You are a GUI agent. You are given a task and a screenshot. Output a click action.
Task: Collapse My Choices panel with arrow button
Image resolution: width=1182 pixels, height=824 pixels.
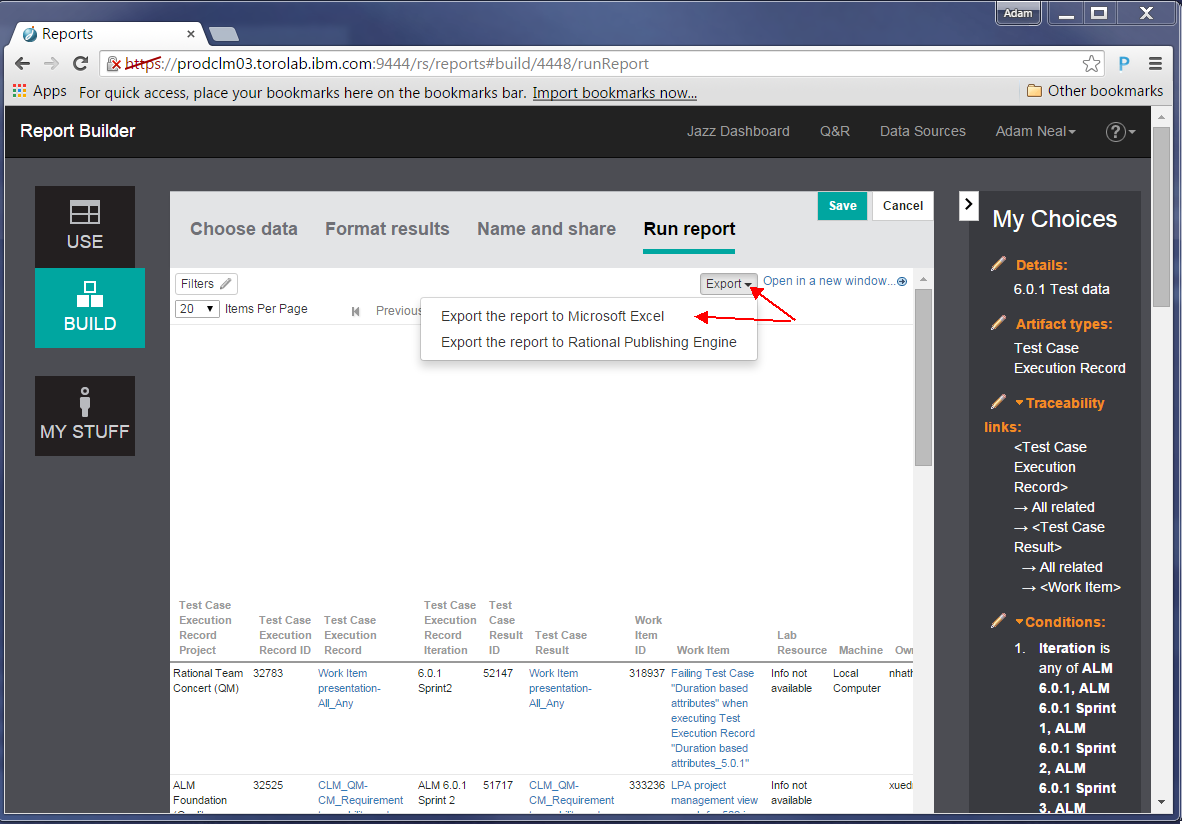point(969,204)
